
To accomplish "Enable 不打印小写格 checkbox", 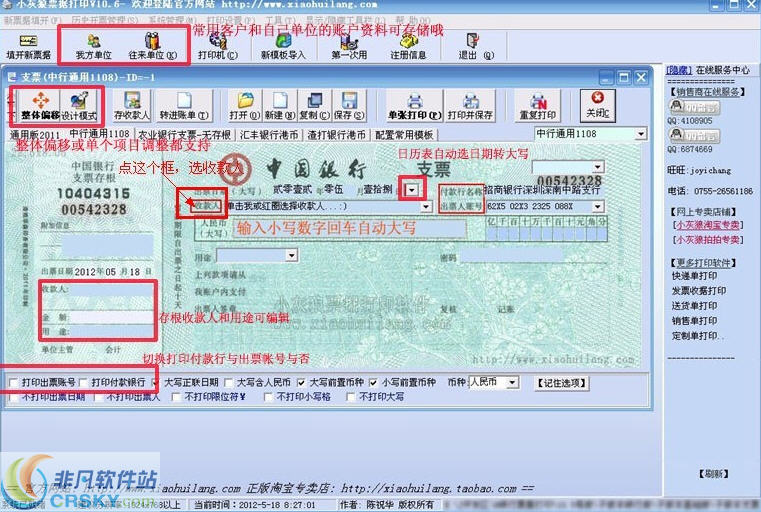I will (267, 397).
